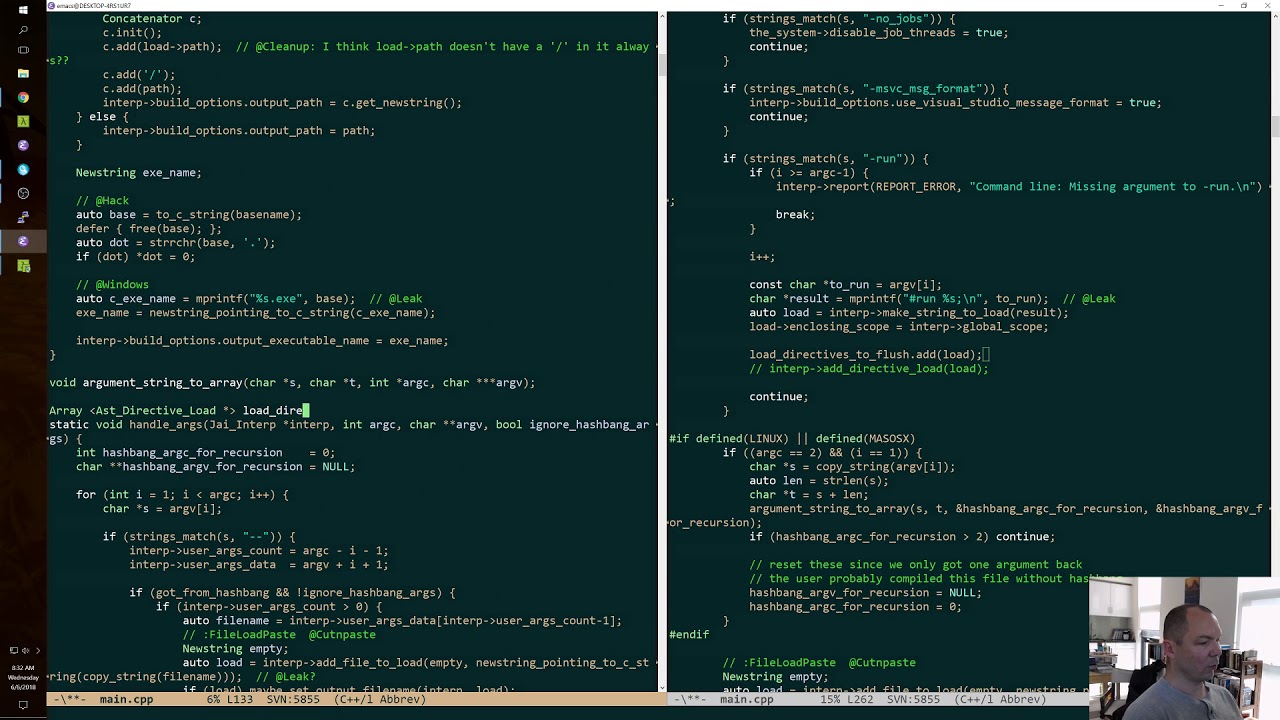Open File Explorer from the taskbar
This screenshot has width=1280, height=720.
(x=23, y=74)
